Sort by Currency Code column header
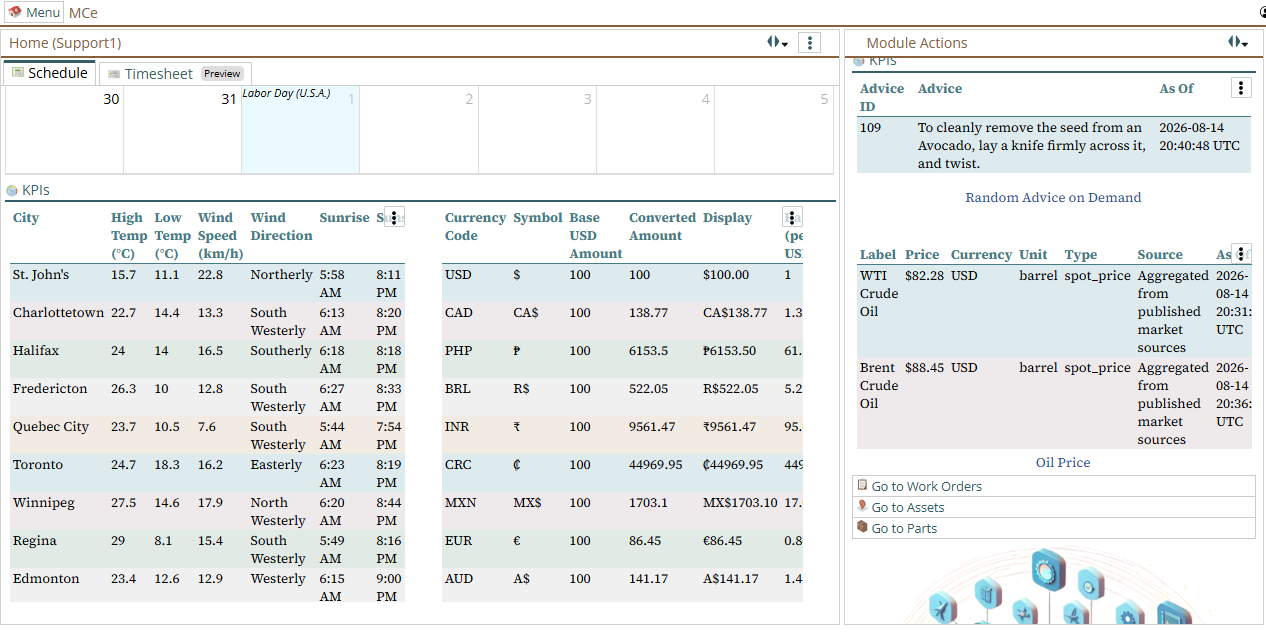The image size is (1266, 632). pyautogui.click(x=475, y=227)
